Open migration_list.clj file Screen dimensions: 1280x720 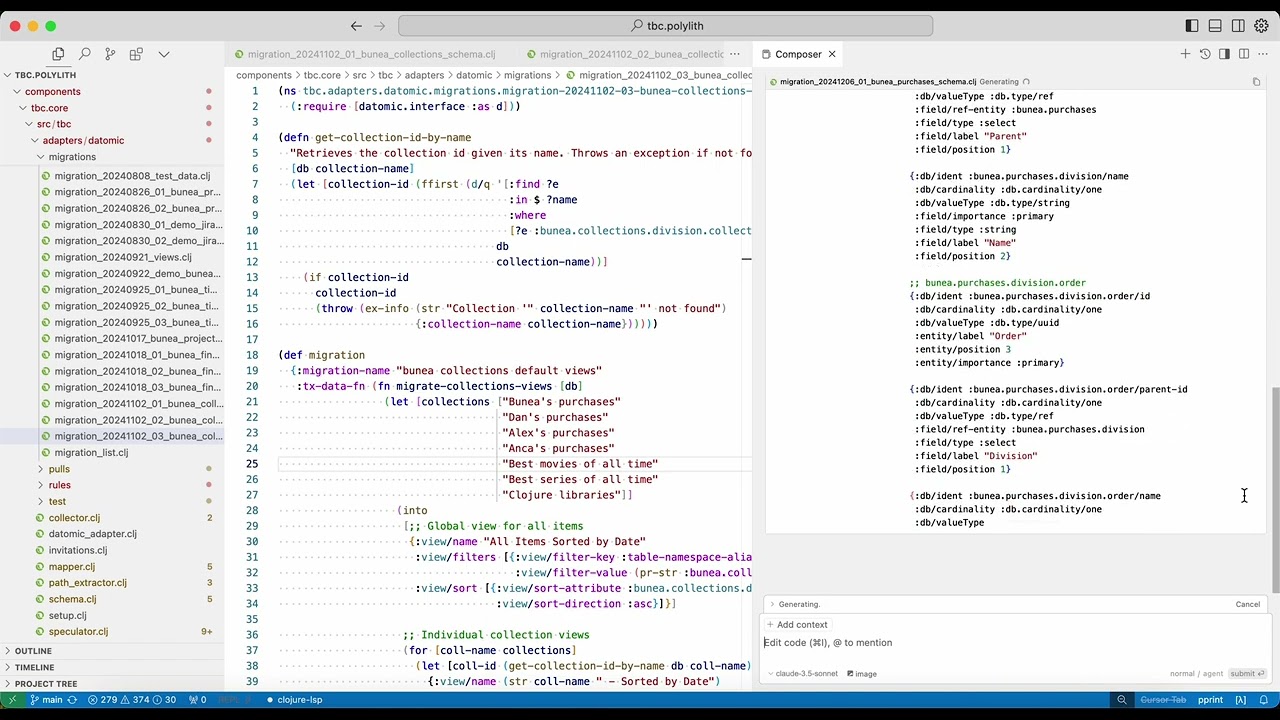91,452
